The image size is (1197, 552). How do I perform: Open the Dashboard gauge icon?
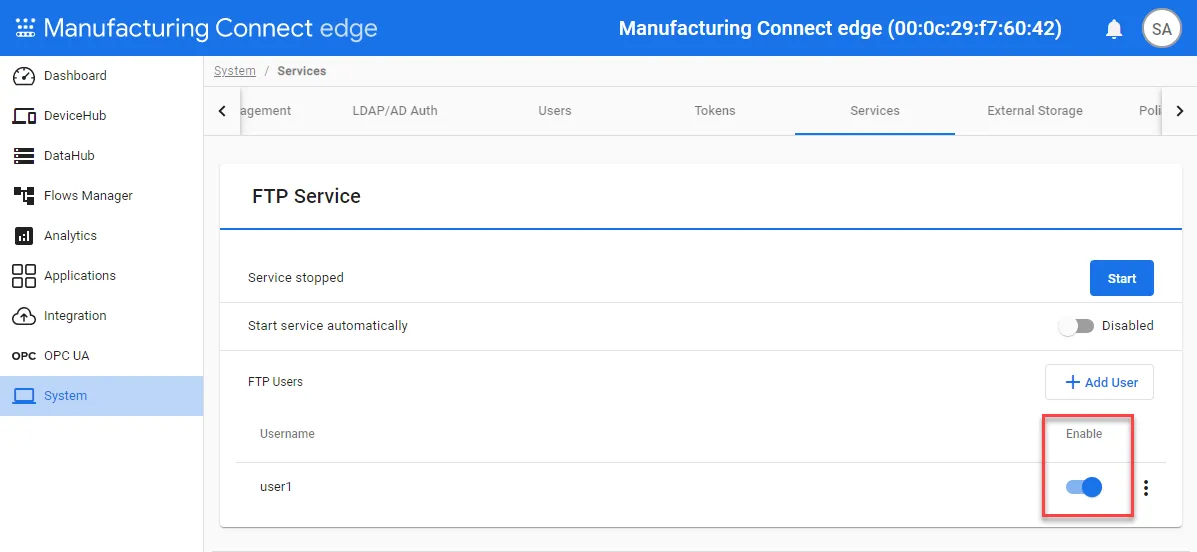(x=24, y=76)
